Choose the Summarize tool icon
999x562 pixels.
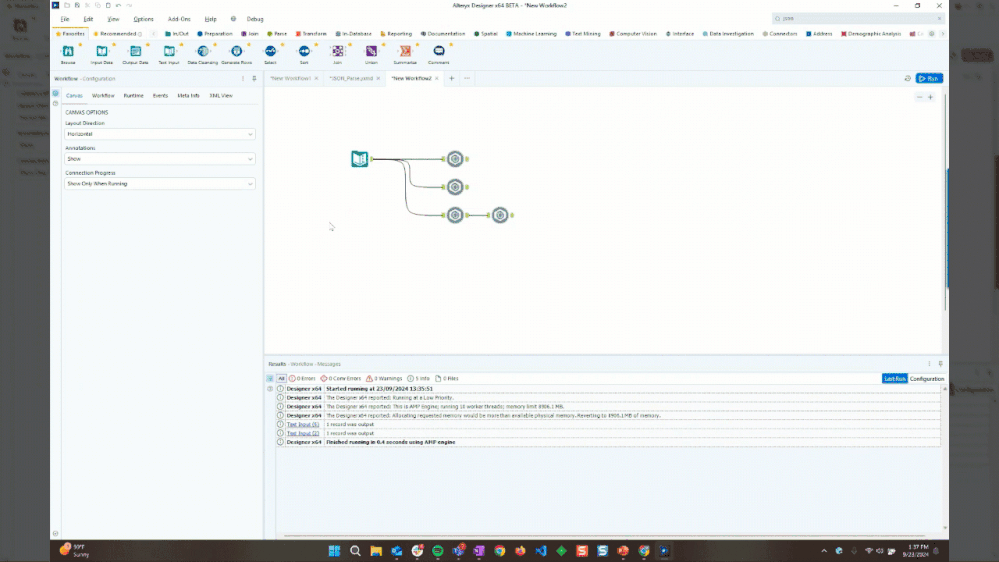[x=405, y=52]
